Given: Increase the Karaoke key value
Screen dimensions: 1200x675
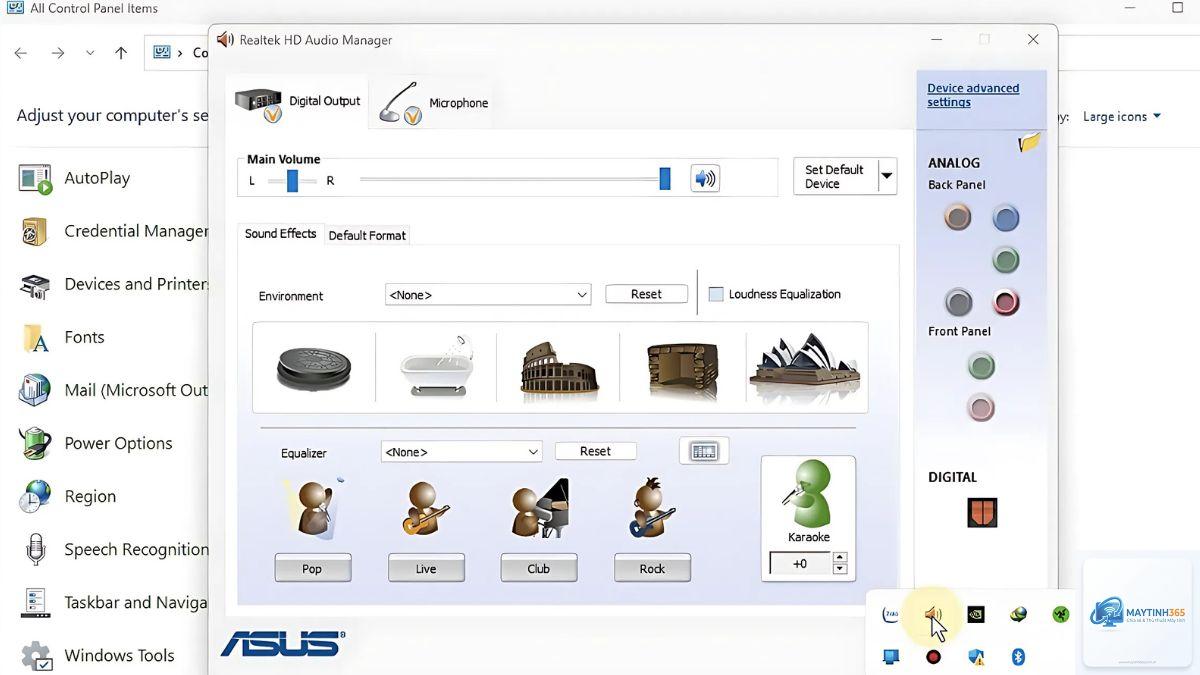Looking at the screenshot, I should [840, 557].
